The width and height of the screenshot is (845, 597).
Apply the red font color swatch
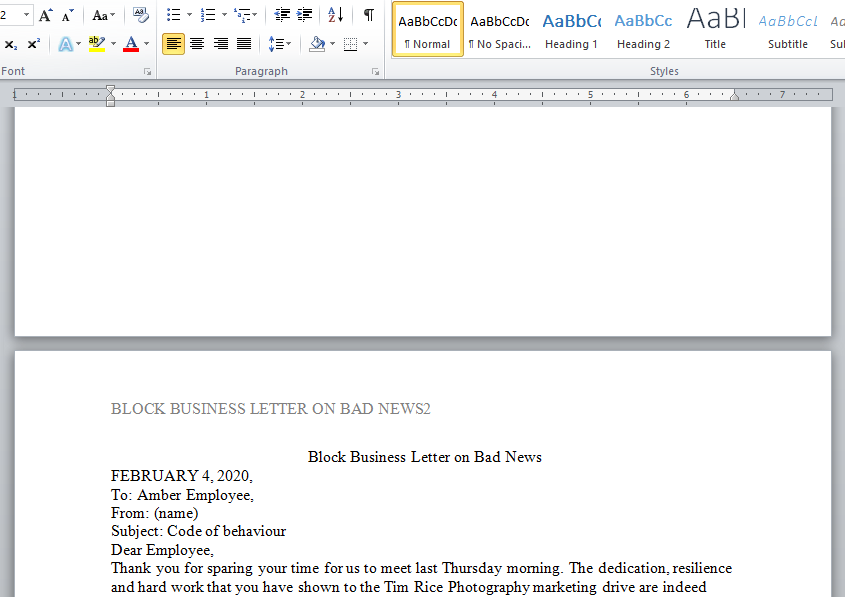[131, 44]
